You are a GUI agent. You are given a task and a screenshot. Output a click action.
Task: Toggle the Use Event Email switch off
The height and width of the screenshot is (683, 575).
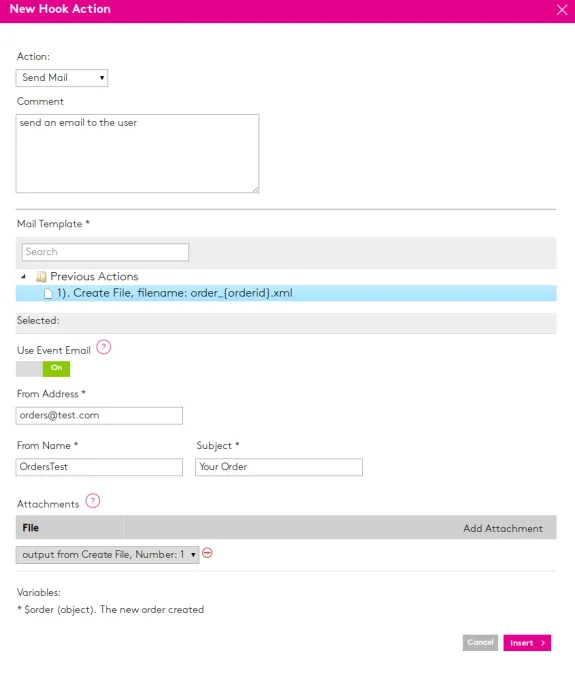coord(43,369)
